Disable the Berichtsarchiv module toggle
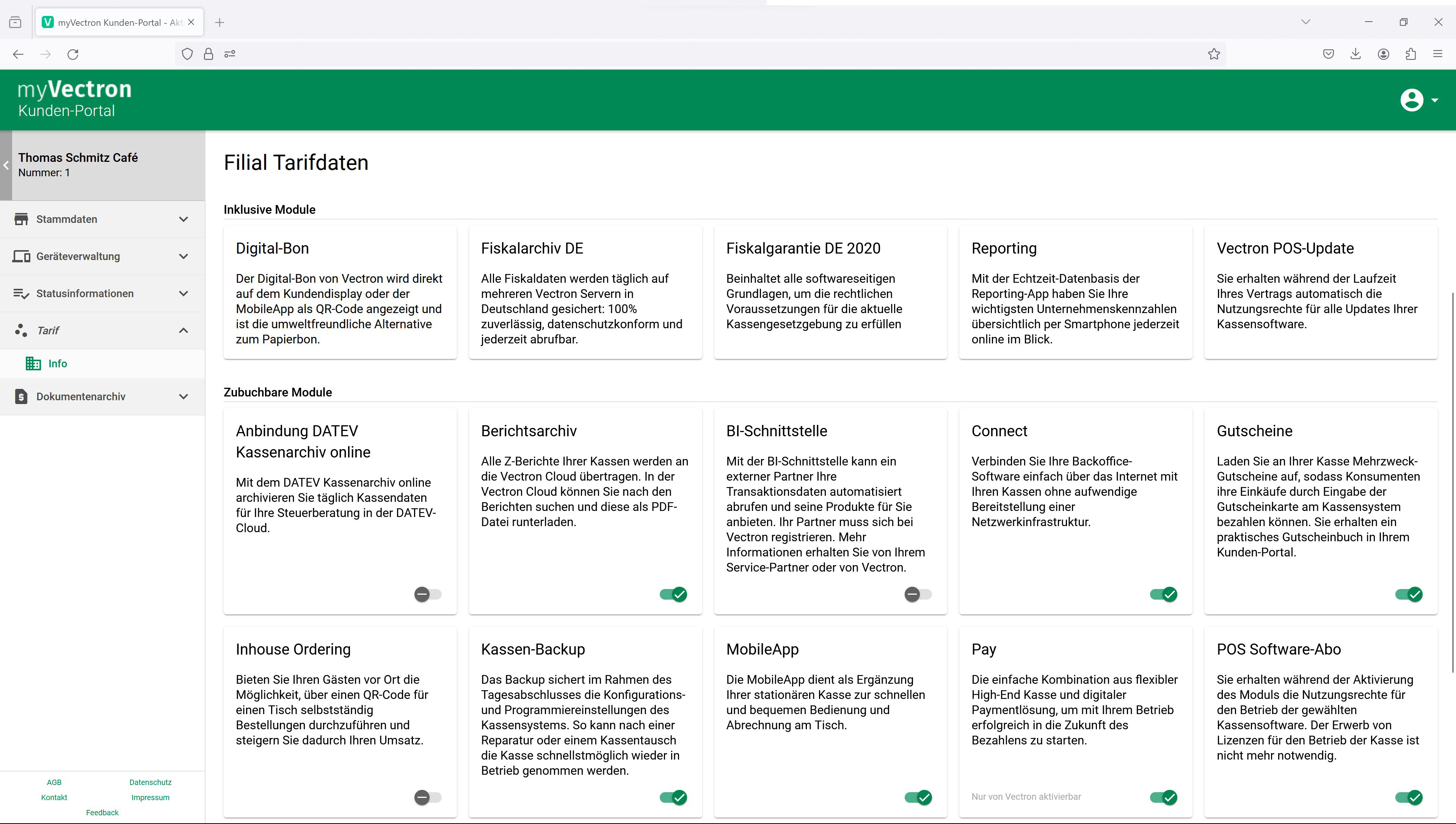This screenshot has width=1456, height=824. [673, 594]
